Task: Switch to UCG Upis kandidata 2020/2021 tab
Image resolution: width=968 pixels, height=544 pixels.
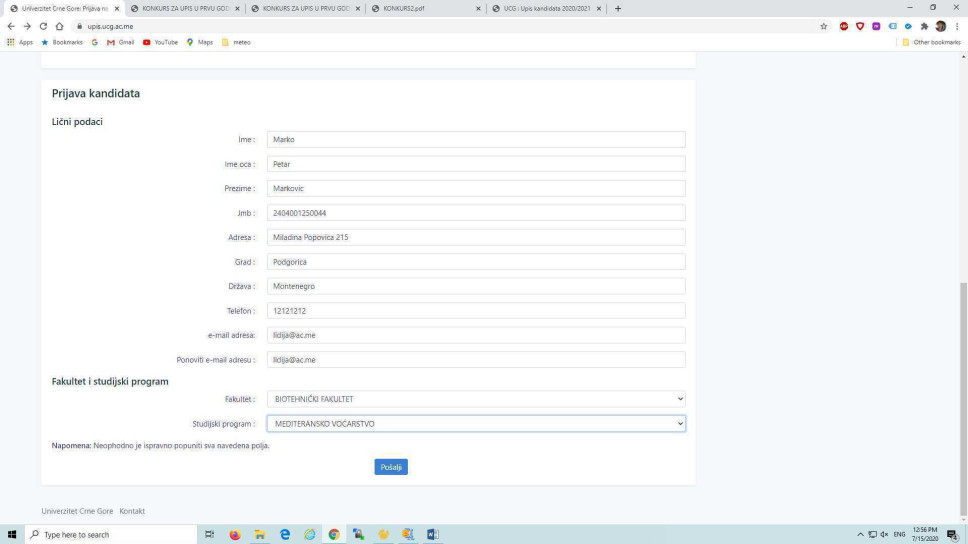Action: pyautogui.click(x=546, y=9)
